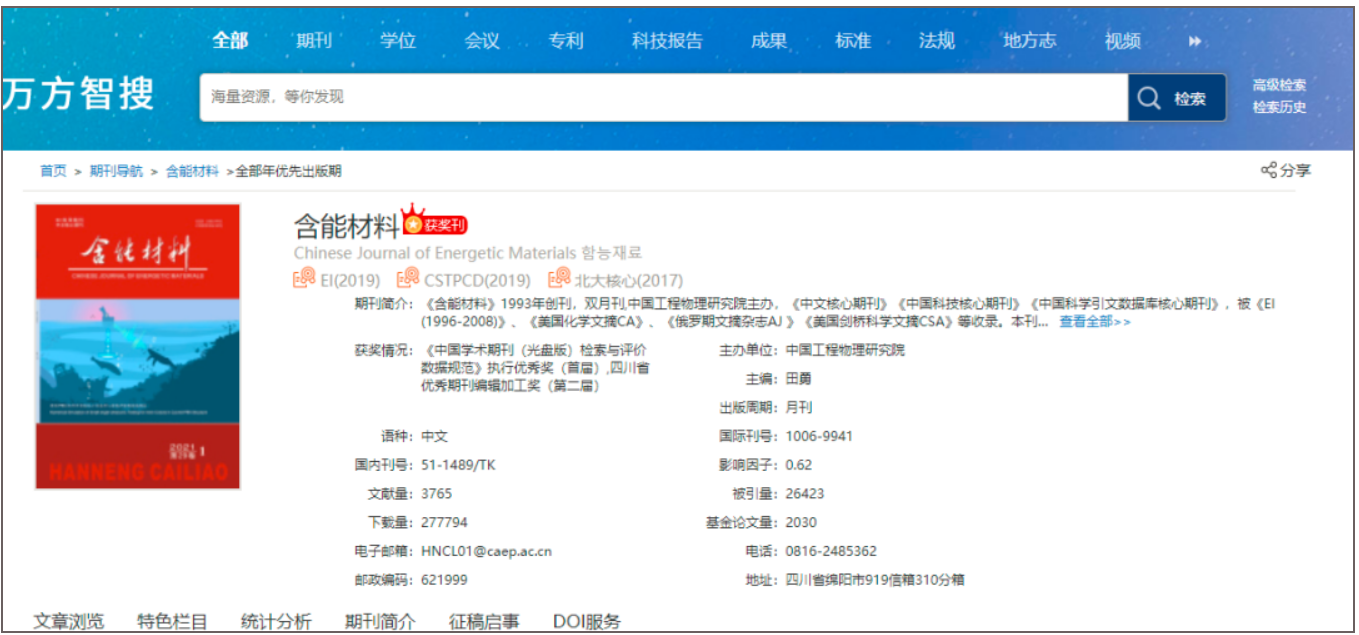Expand more categories with double-arrow icon
This screenshot has width=1359, height=635.
click(1194, 41)
